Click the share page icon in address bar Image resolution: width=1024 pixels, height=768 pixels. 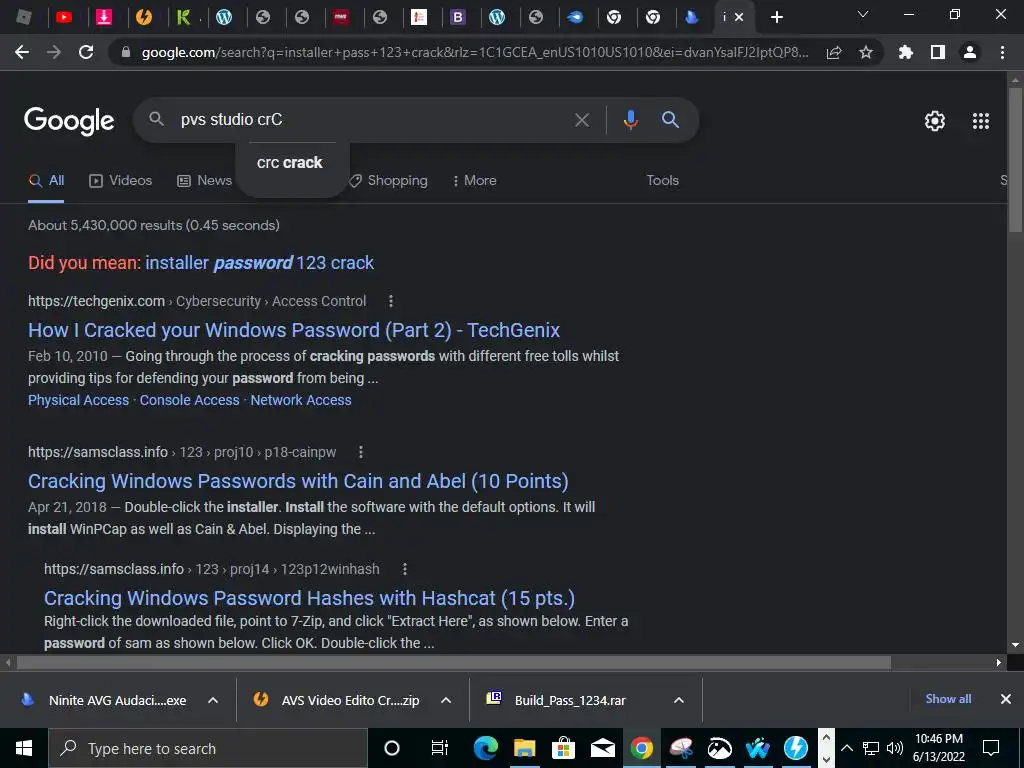[834, 53]
